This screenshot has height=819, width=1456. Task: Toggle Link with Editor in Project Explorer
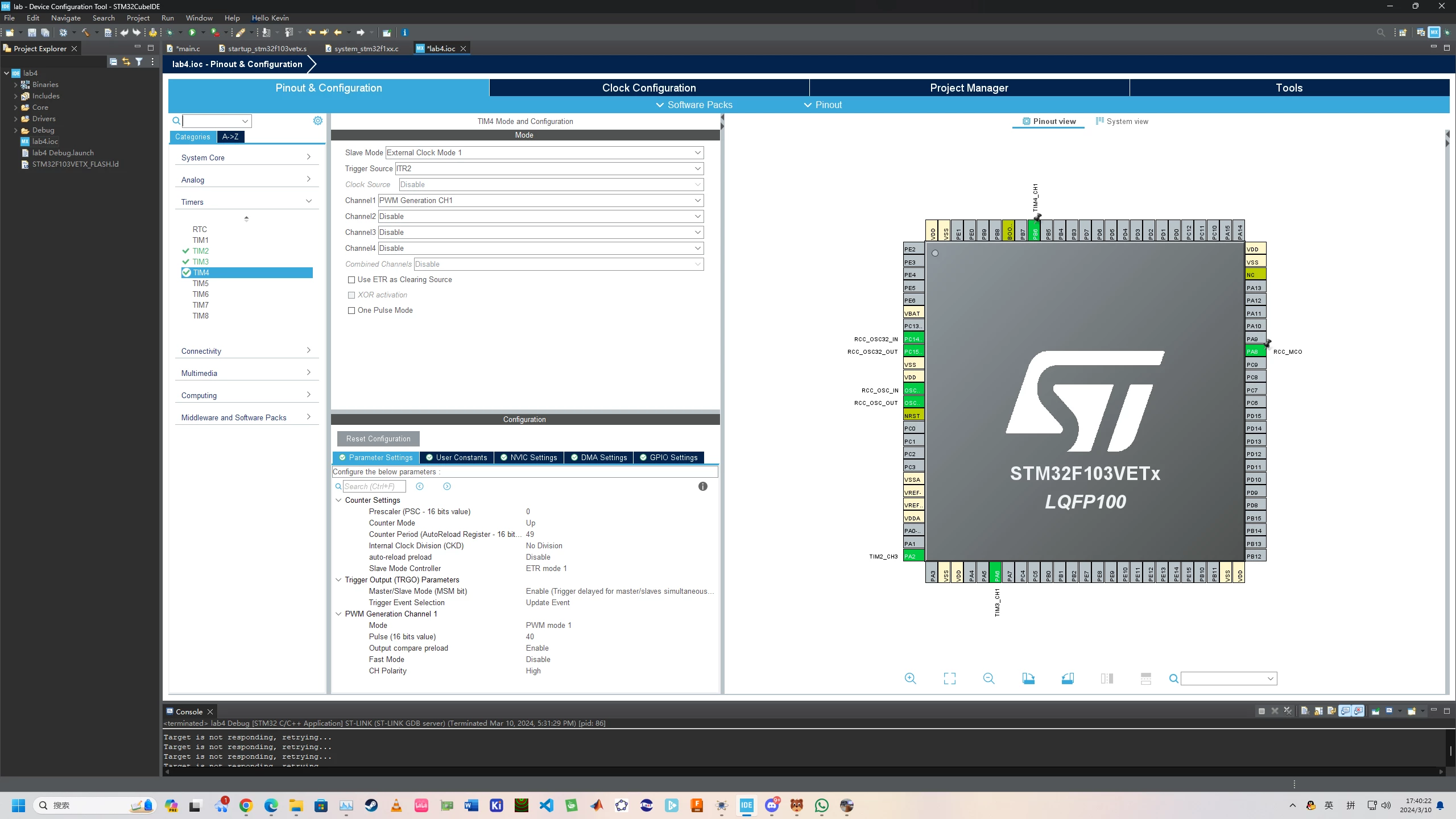(x=126, y=61)
